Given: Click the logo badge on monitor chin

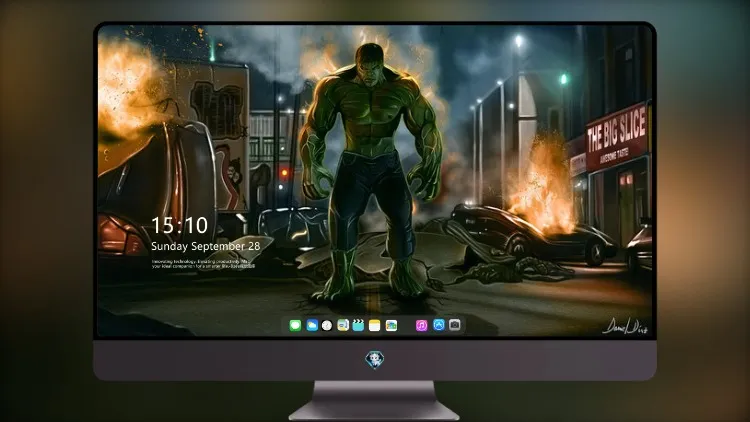Looking at the screenshot, I should tap(375, 360).
